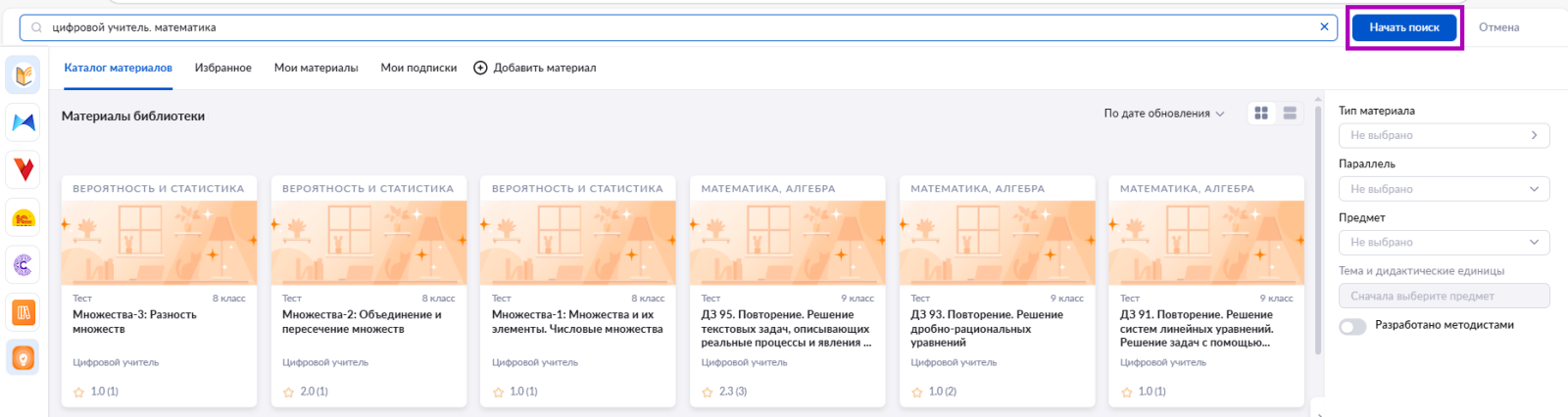The image size is (1568, 417).
Task: Open the Множества-3: Разность множеств thumbnail
Action: pyautogui.click(x=160, y=243)
